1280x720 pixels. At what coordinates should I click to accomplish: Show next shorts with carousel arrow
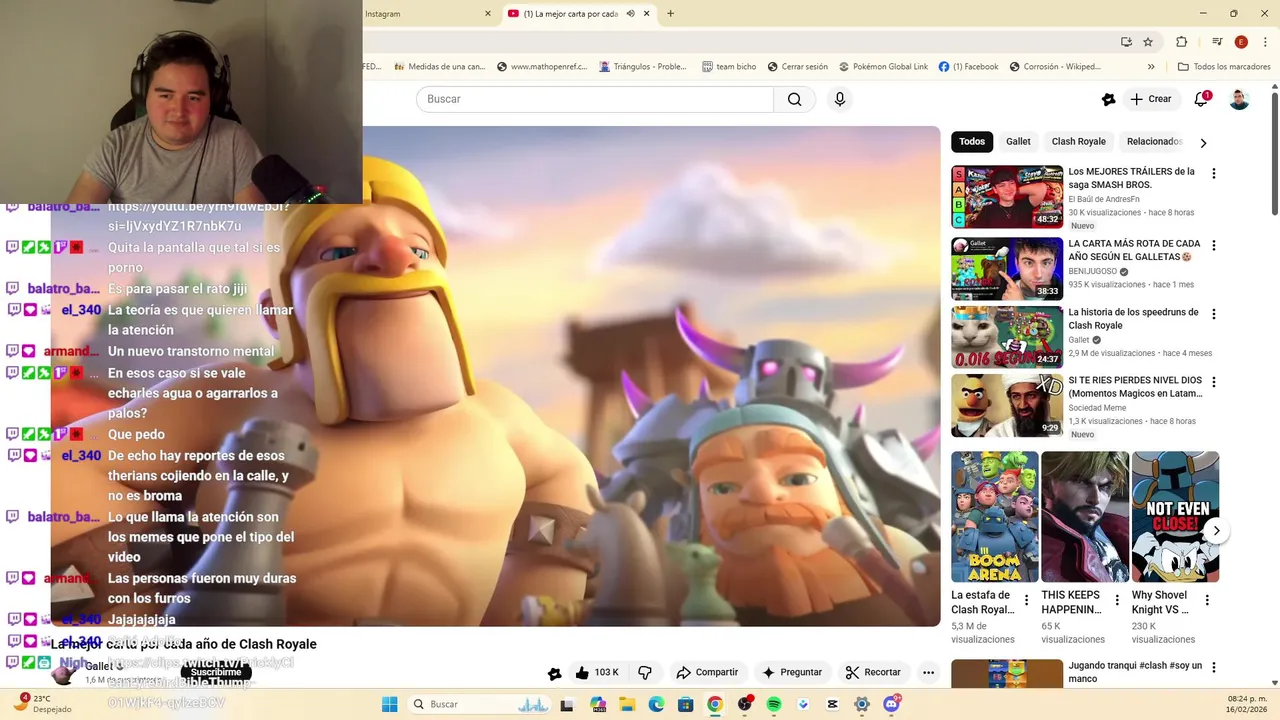tap(1216, 531)
